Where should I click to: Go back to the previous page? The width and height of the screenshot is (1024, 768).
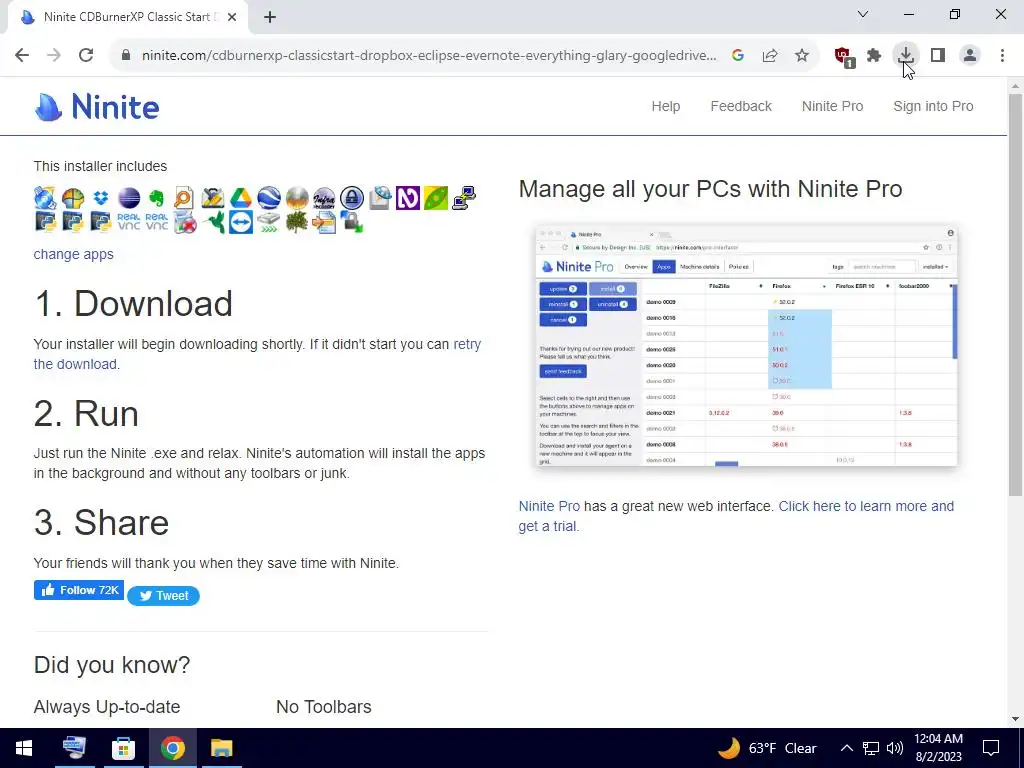pos(22,55)
